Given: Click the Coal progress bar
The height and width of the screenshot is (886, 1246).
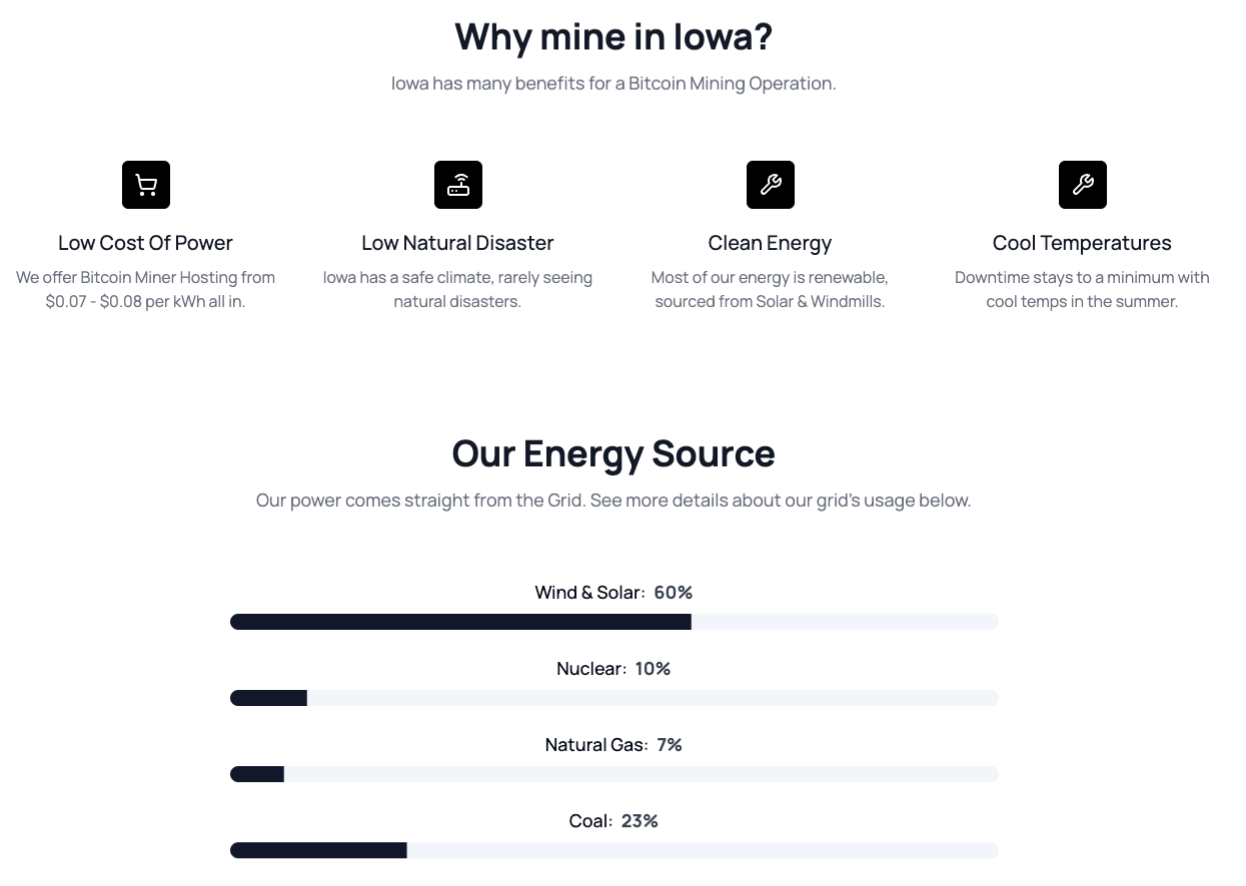Looking at the screenshot, I should click(x=614, y=850).
